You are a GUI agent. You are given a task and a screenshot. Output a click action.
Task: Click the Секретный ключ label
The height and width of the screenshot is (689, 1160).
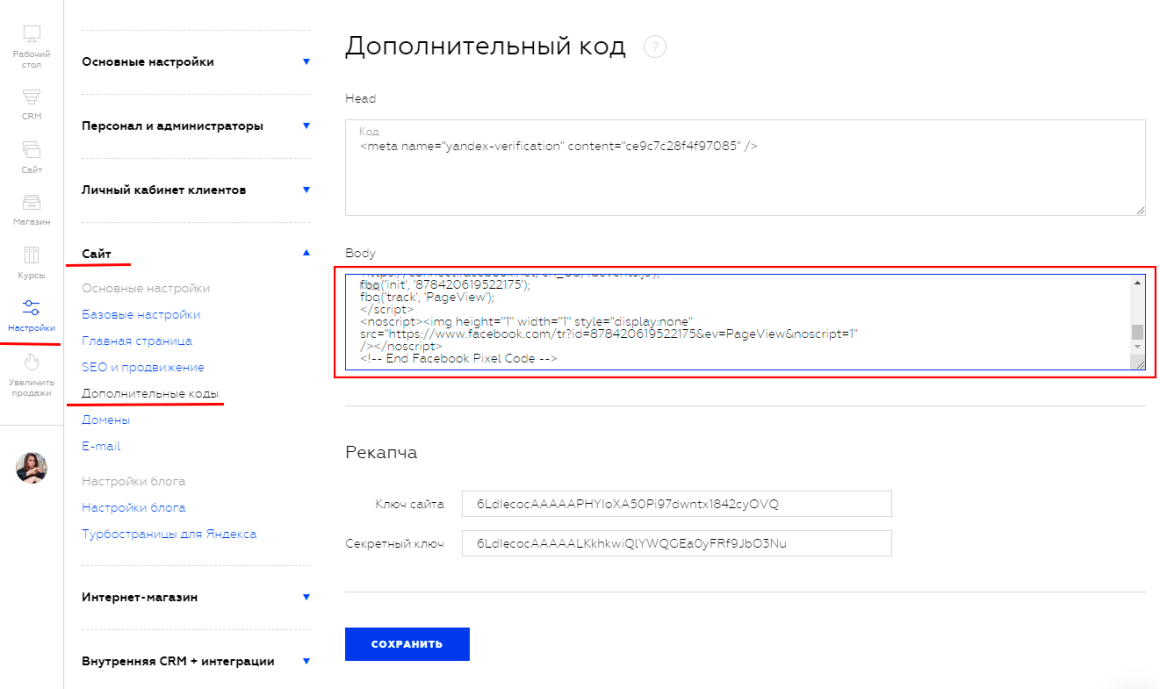click(x=395, y=544)
